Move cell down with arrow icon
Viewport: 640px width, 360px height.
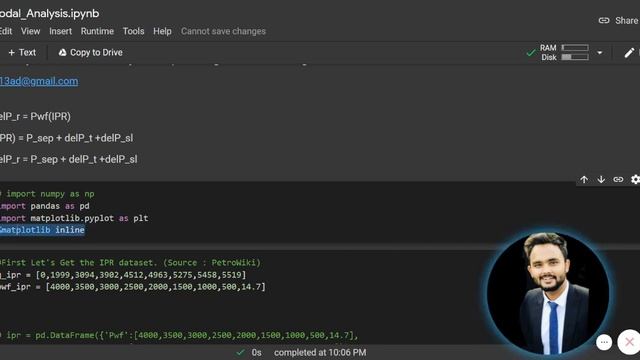[601, 180]
